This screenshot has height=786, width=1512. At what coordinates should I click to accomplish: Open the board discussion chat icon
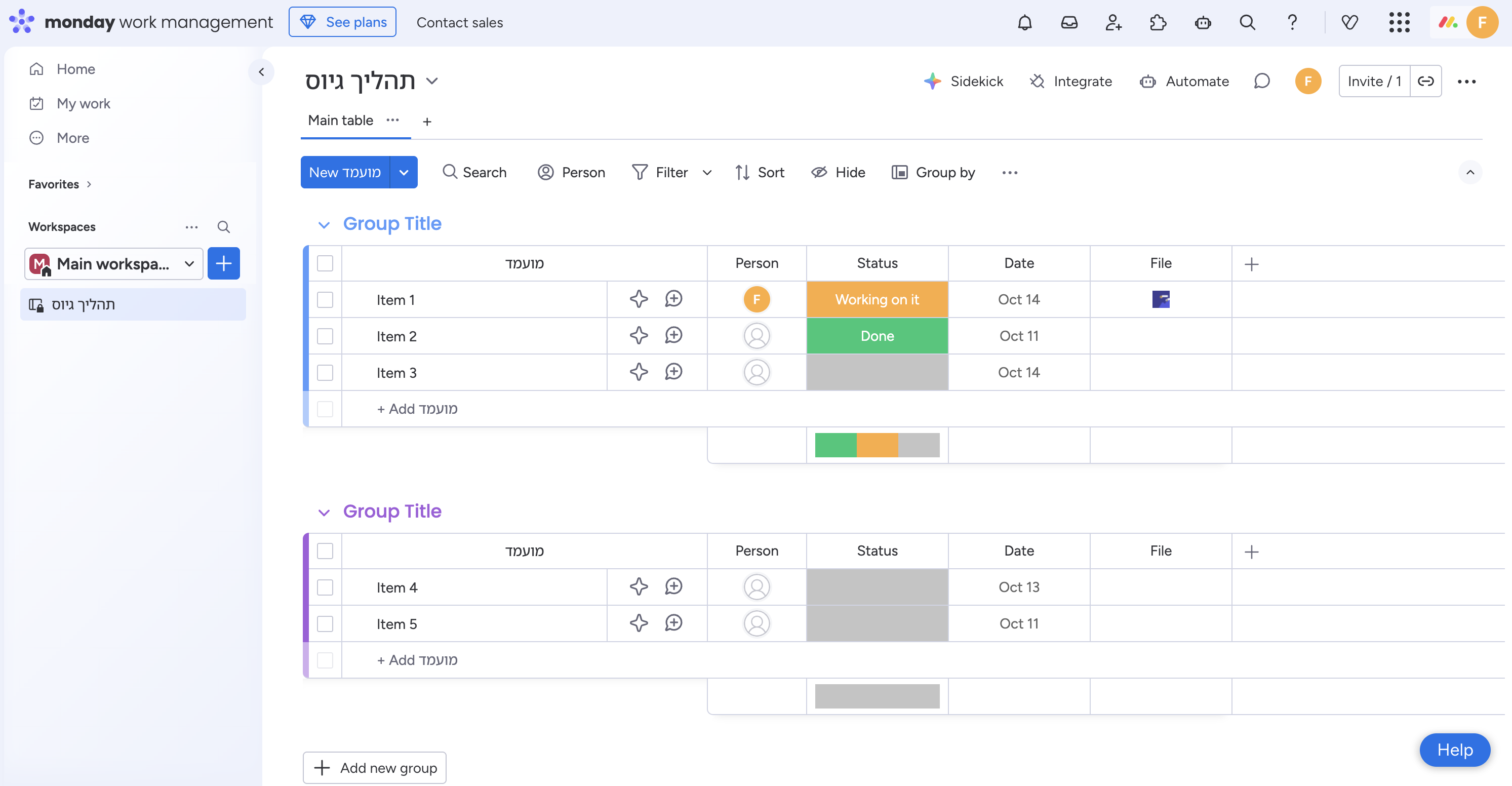[x=1261, y=81]
